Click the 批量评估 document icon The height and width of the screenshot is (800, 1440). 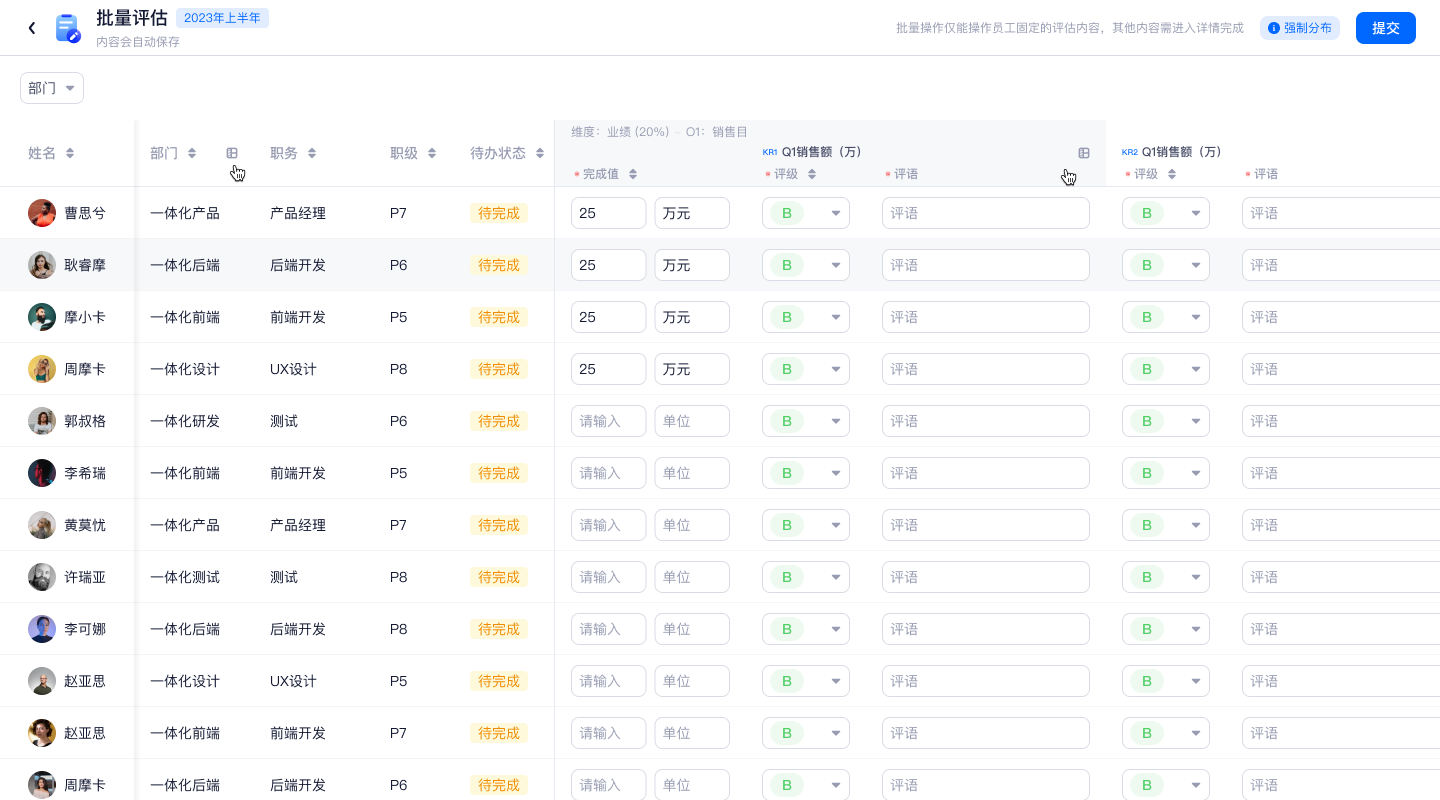pyautogui.click(x=67, y=28)
